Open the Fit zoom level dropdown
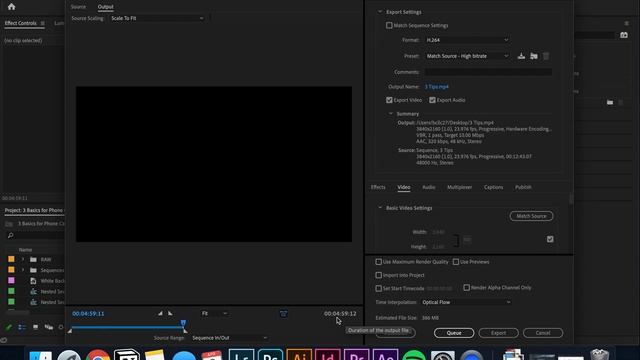 click(214, 313)
